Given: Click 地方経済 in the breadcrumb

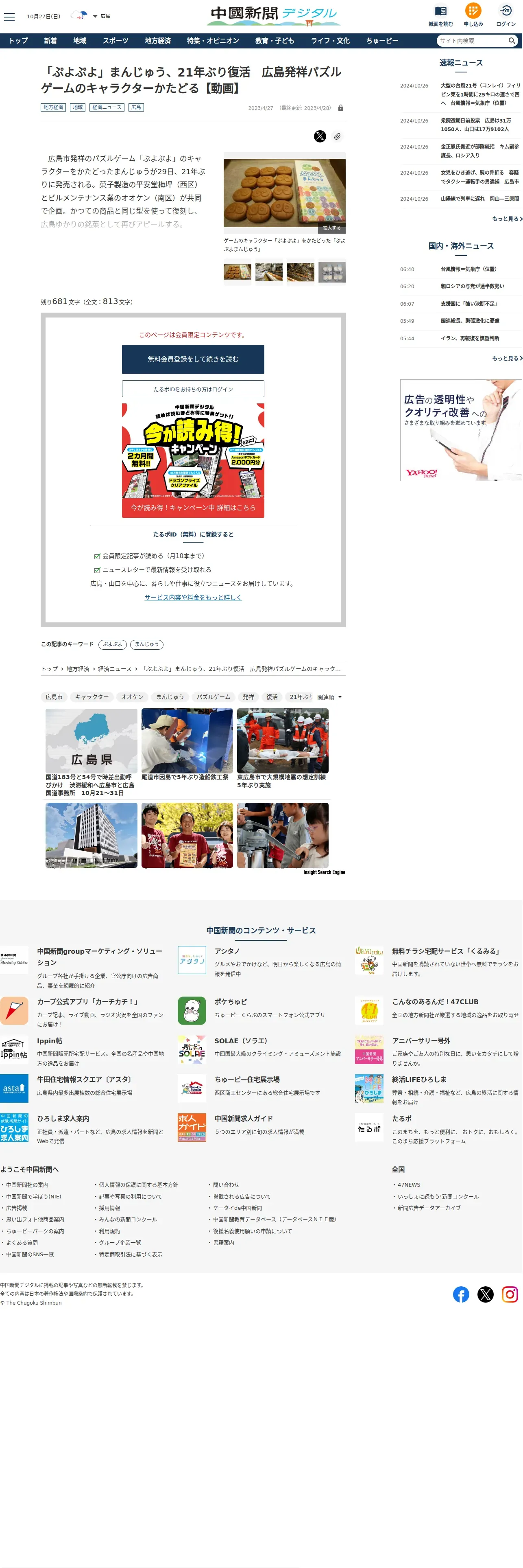Looking at the screenshot, I should tap(78, 669).
